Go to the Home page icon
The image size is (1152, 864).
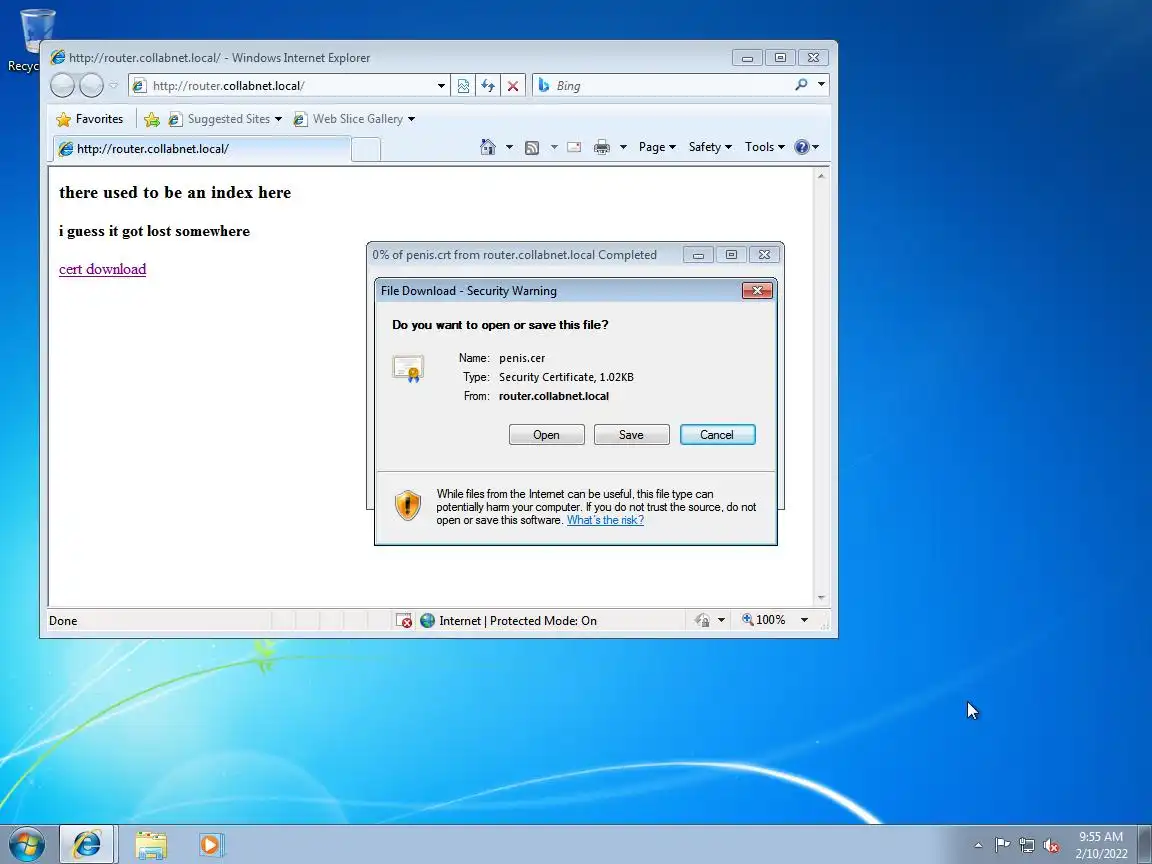point(487,147)
